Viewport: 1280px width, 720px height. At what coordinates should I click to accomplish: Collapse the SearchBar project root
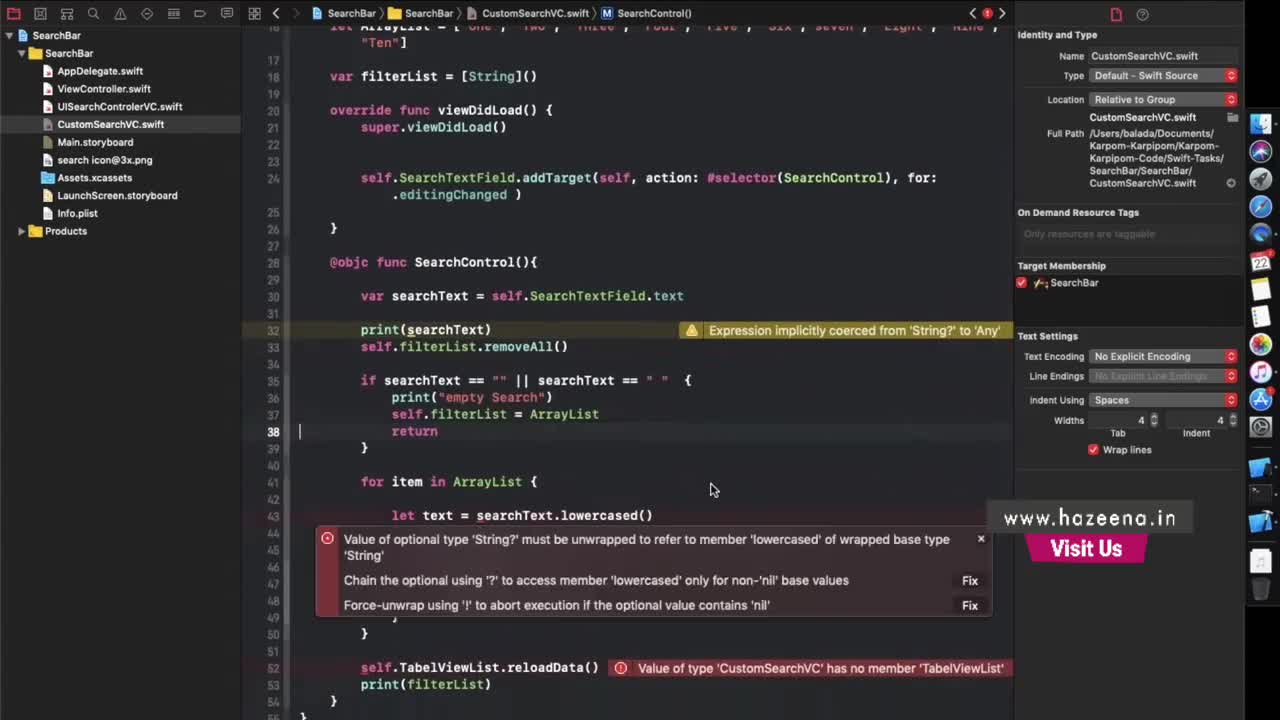(9, 36)
